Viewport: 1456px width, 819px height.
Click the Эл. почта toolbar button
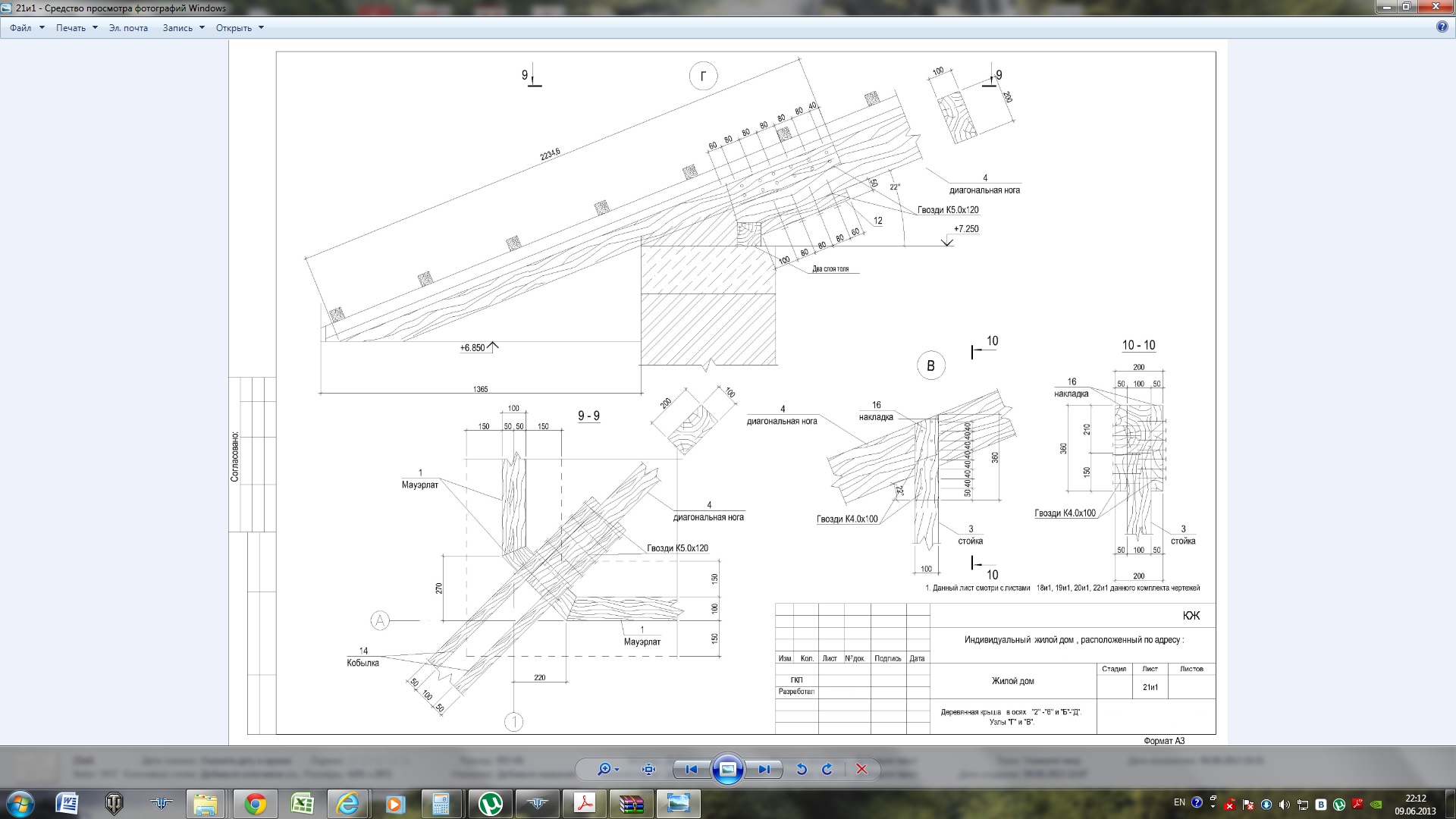tap(128, 28)
